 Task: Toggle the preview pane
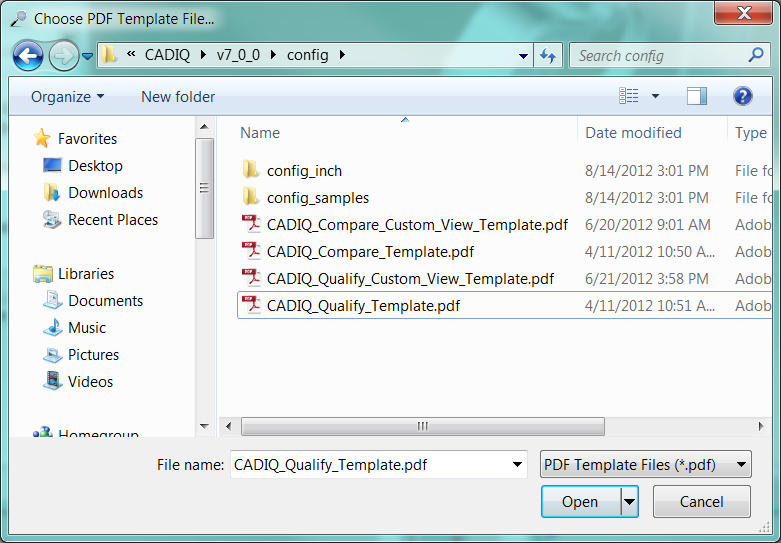click(x=697, y=96)
